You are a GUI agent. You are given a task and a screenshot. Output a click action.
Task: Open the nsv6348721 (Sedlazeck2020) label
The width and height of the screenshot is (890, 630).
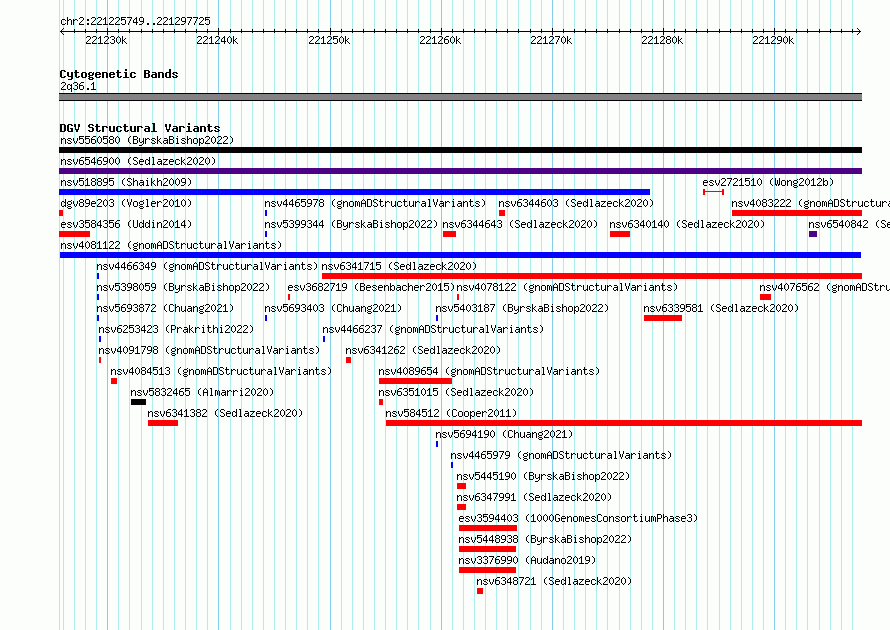click(x=554, y=581)
